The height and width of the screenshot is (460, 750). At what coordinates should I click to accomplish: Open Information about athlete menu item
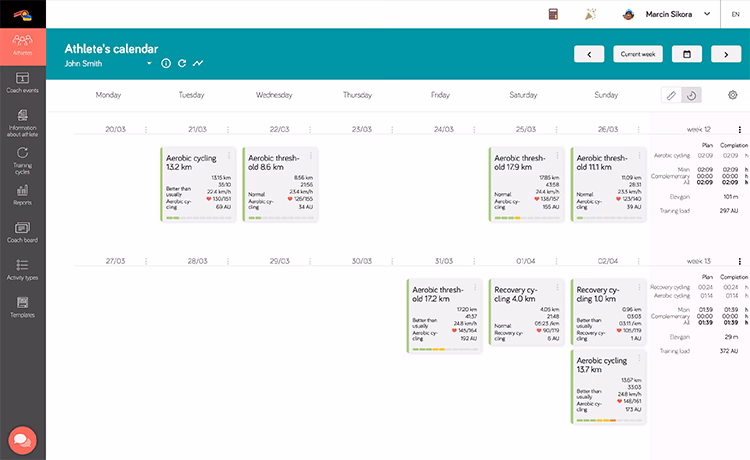point(22,120)
